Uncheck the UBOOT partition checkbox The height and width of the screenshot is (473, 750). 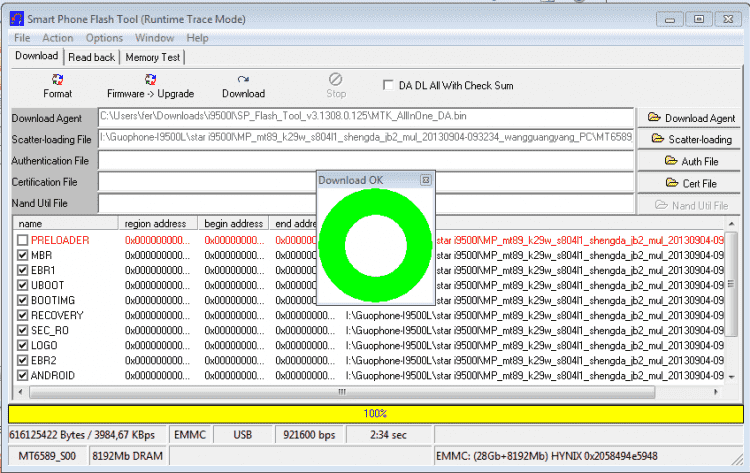(x=22, y=285)
